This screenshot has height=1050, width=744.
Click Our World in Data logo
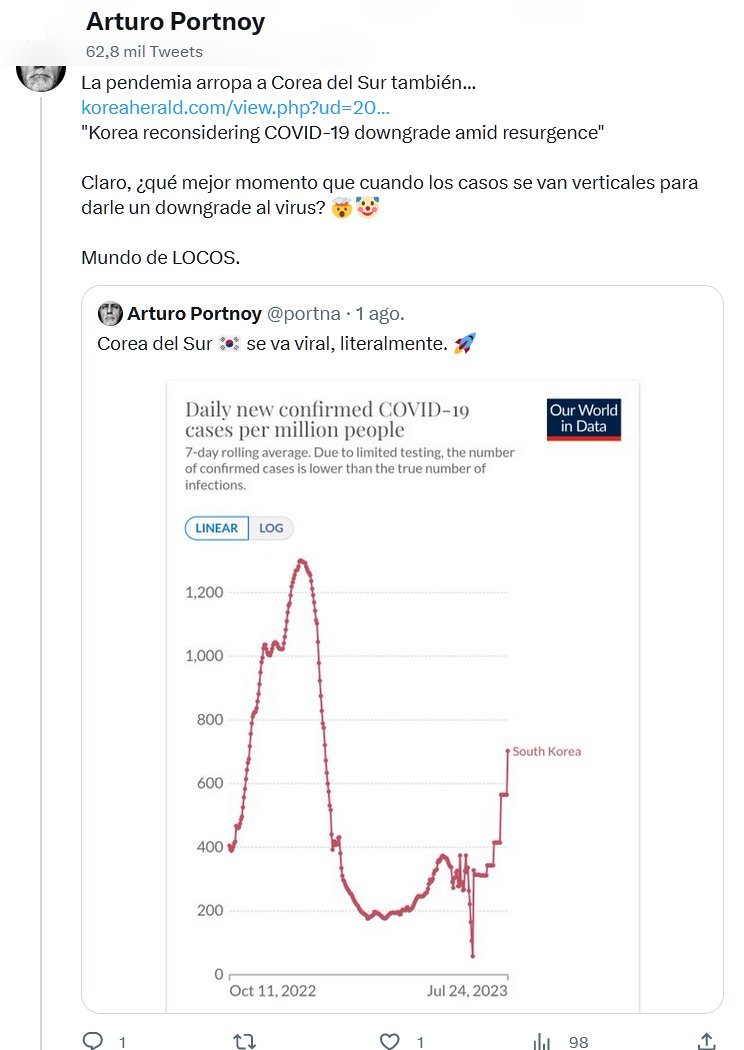click(584, 419)
